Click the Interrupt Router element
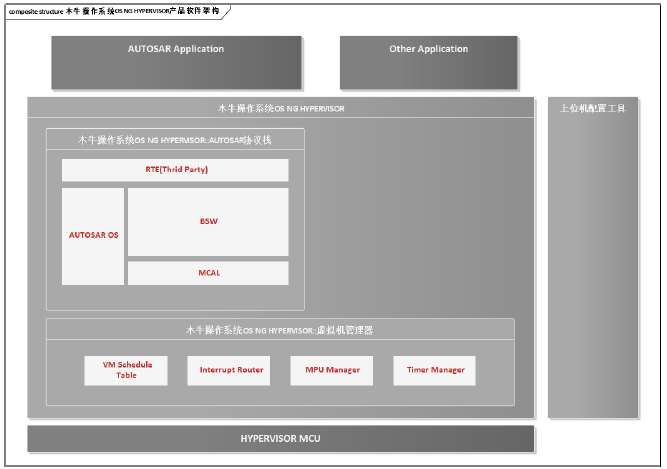Screen dimensions: 667x469 229,370
